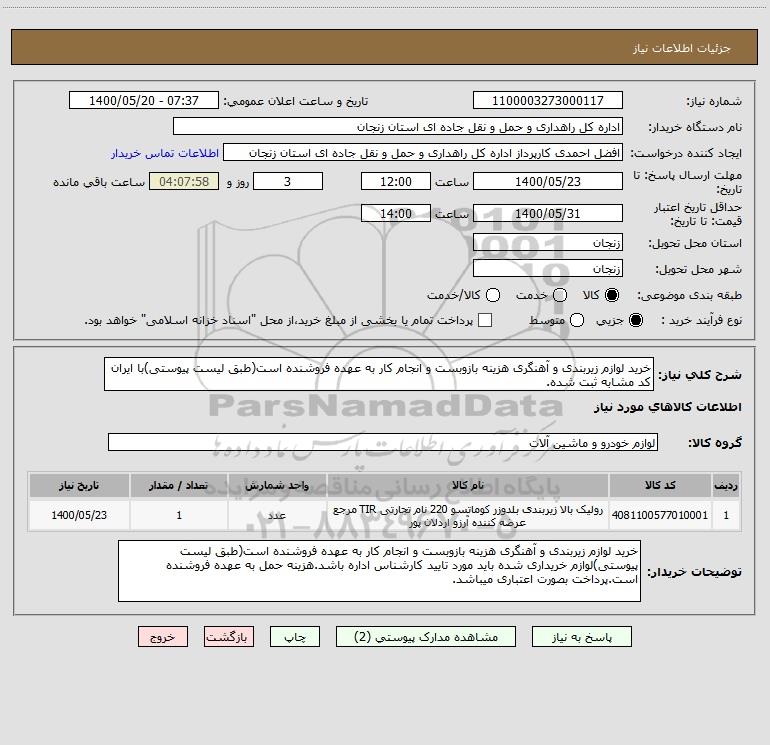This screenshot has width=770, height=745.
Task: Click the buyer organization name field
Action: click(398, 127)
